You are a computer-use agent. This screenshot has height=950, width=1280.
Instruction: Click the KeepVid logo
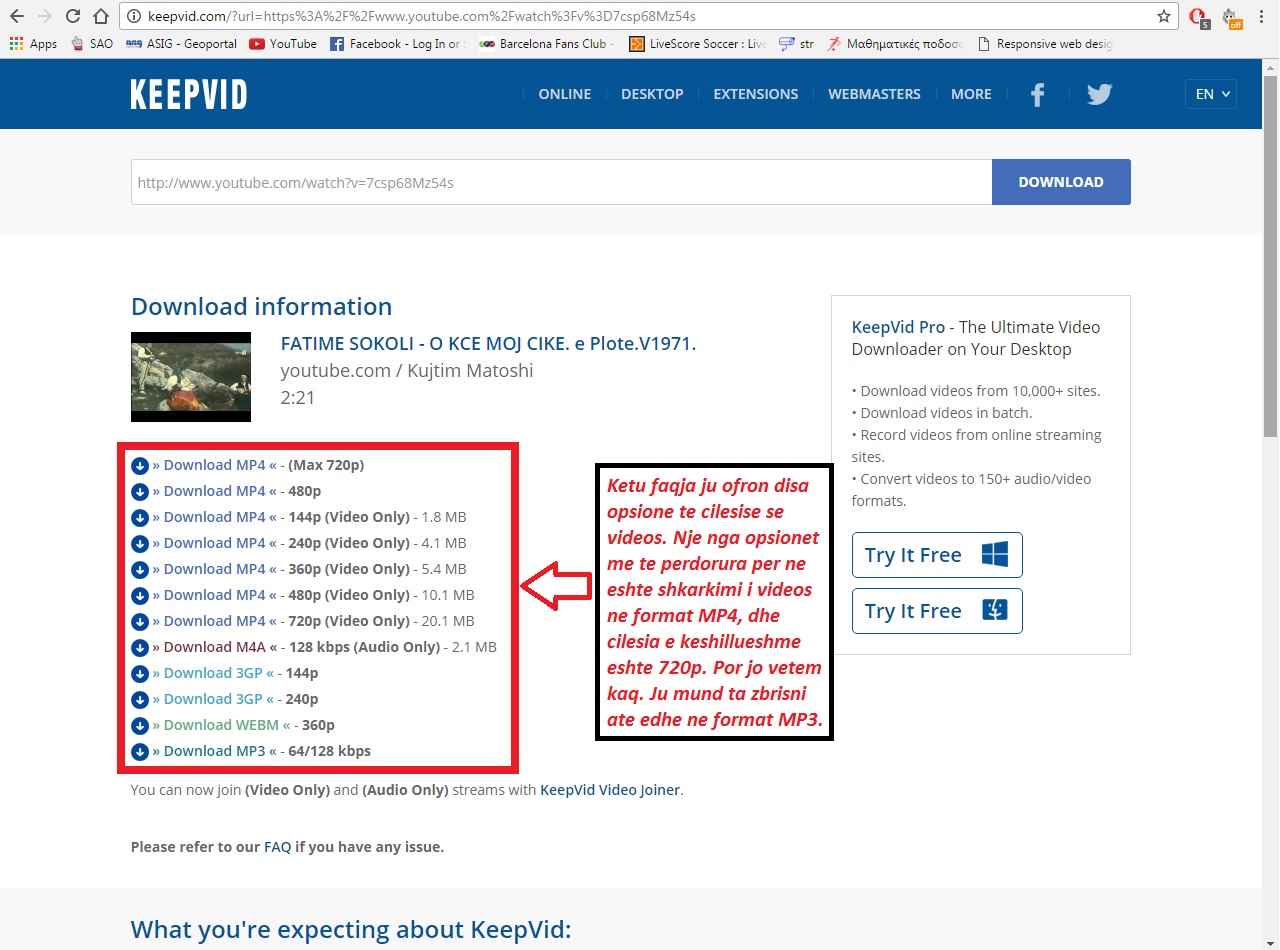pos(188,94)
